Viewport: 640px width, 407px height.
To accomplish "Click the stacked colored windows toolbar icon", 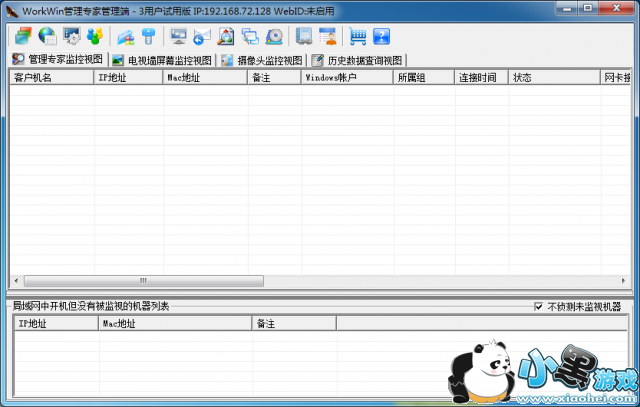I will pyautogui.click(x=23, y=36).
